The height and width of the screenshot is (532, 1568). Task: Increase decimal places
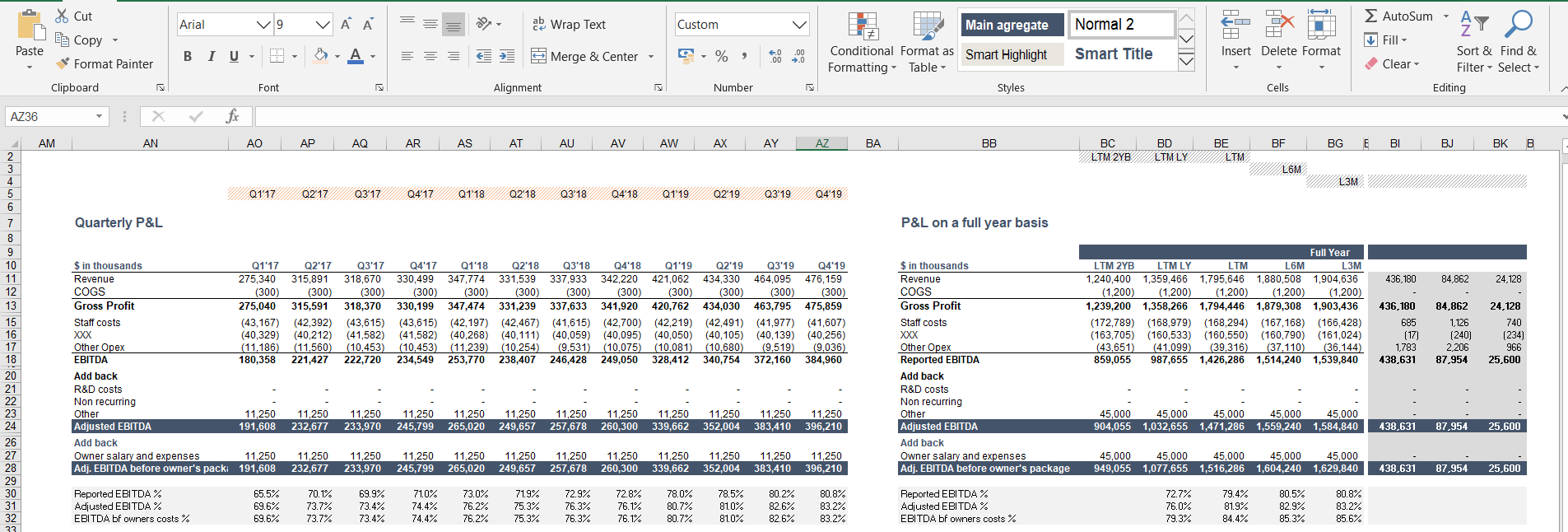[775, 56]
